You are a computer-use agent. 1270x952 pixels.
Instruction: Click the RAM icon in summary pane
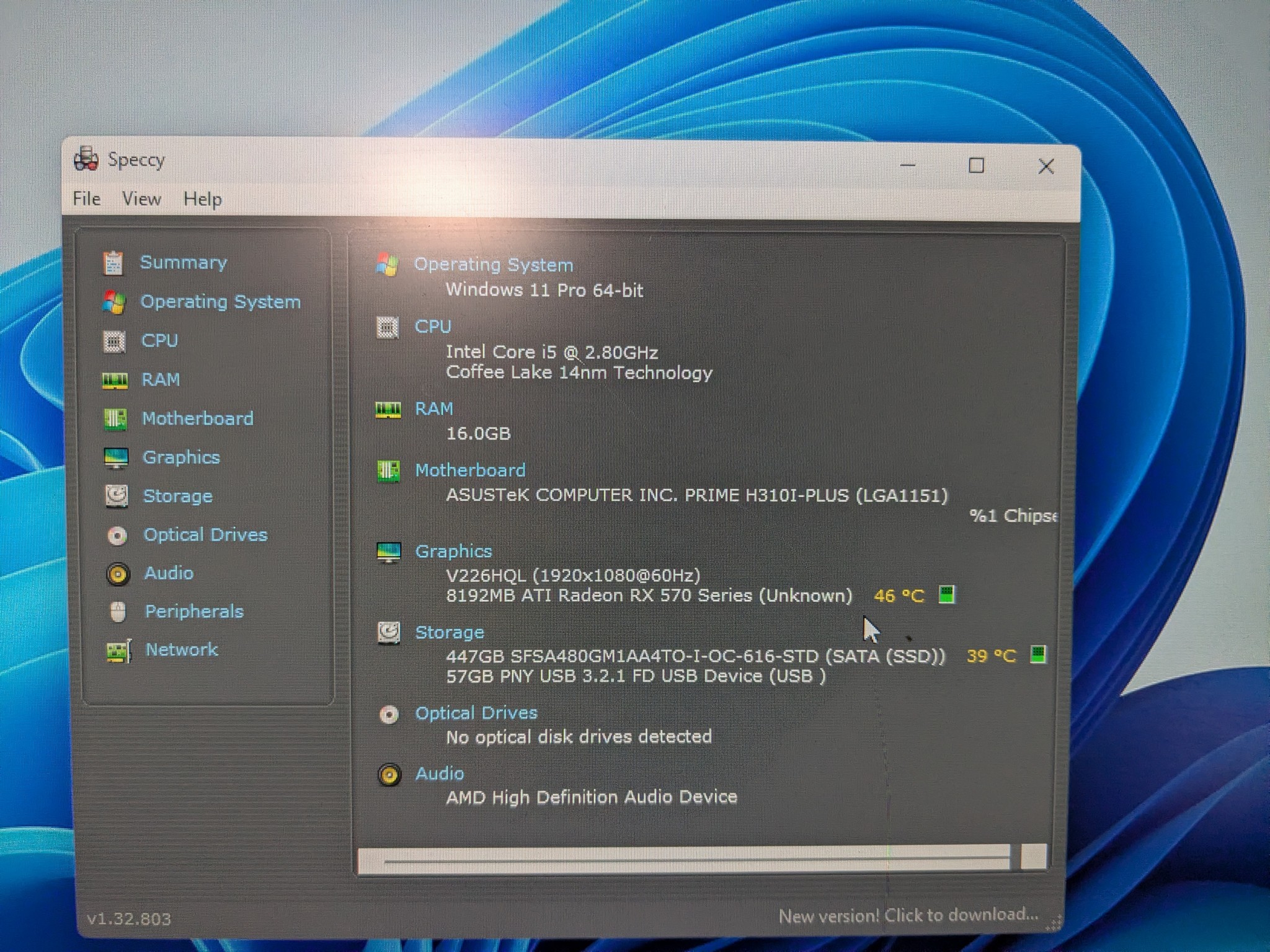click(x=388, y=409)
